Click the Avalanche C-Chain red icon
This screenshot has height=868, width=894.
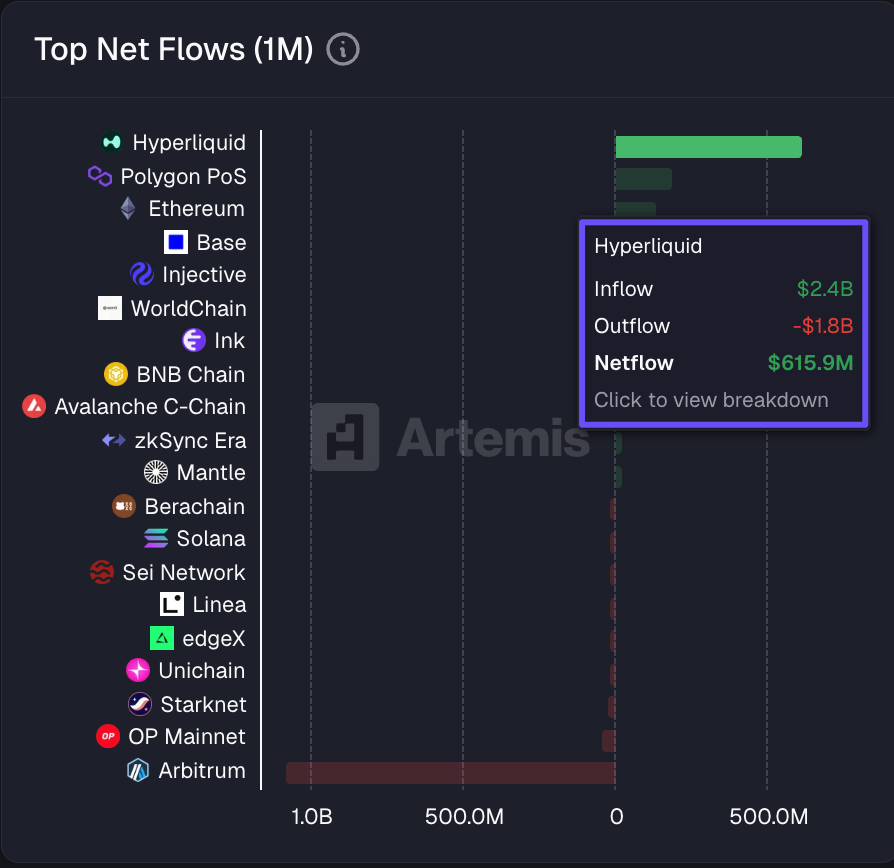(34, 407)
